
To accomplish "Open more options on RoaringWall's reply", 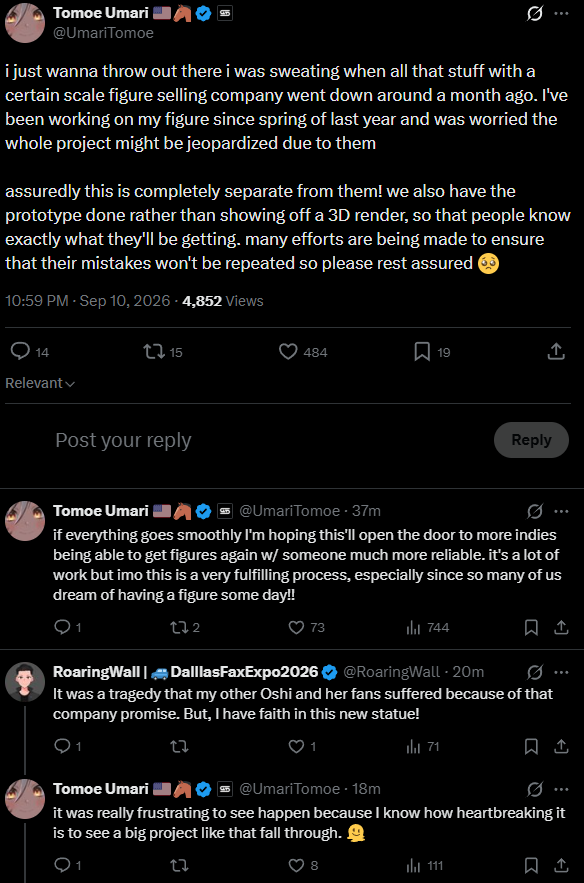I will click(561, 672).
